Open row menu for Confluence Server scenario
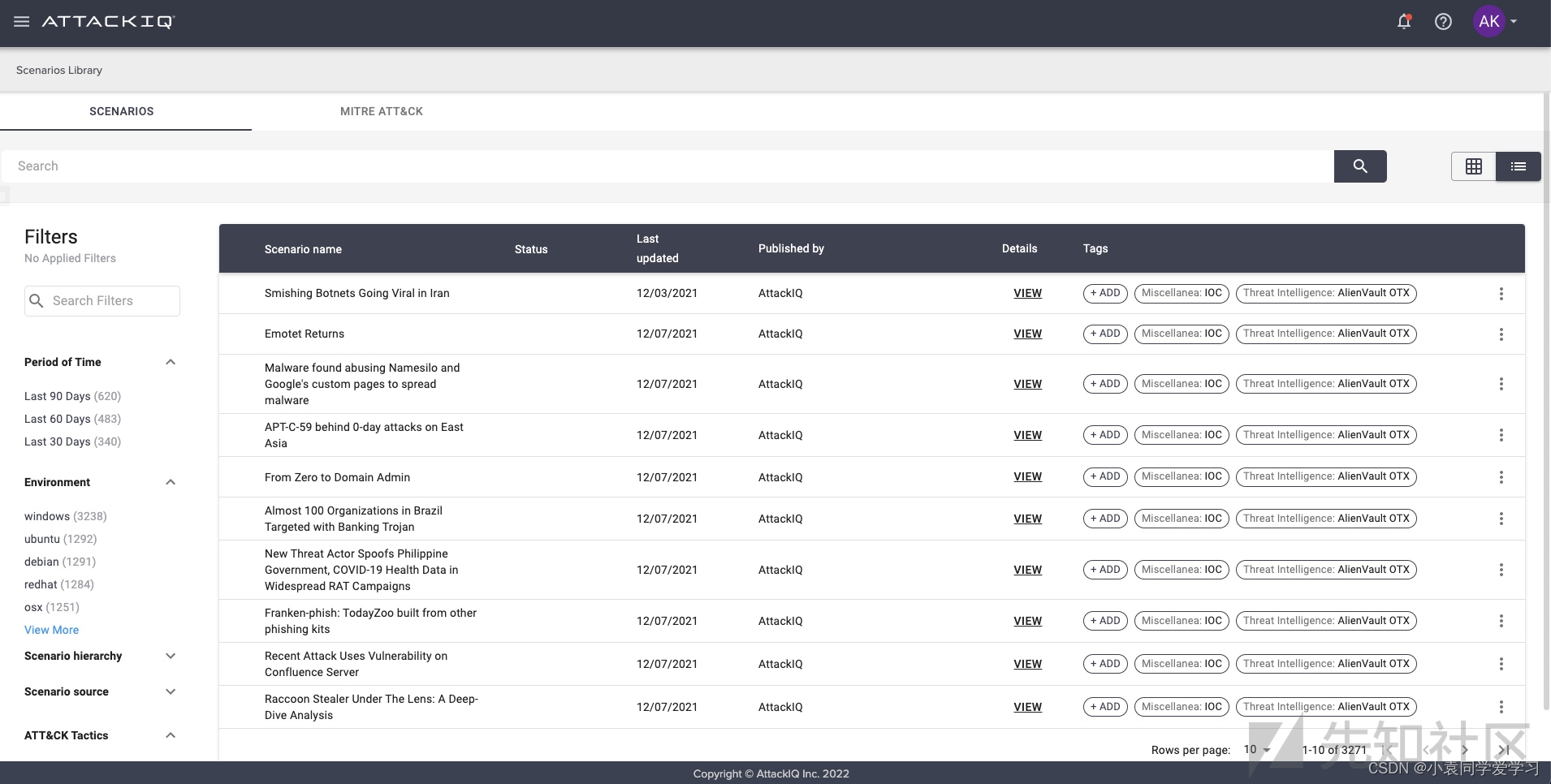This screenshot has width=1551, height=784. click(x=1501, y=664)
